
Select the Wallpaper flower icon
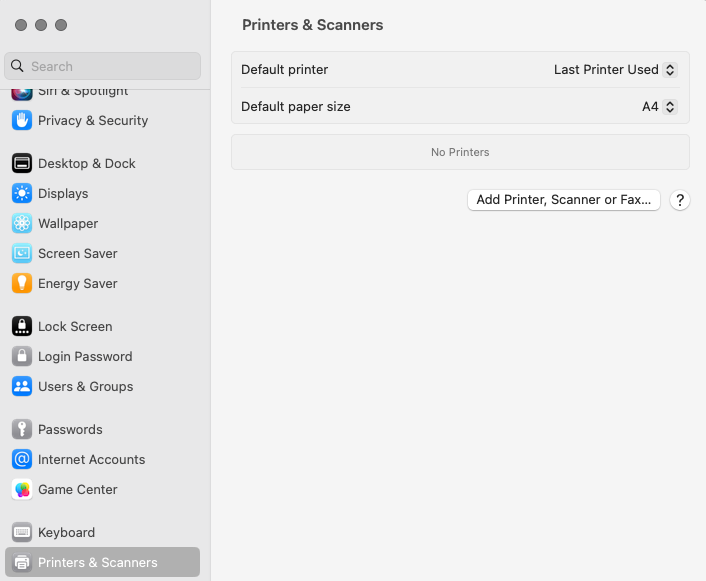point(22,223)
